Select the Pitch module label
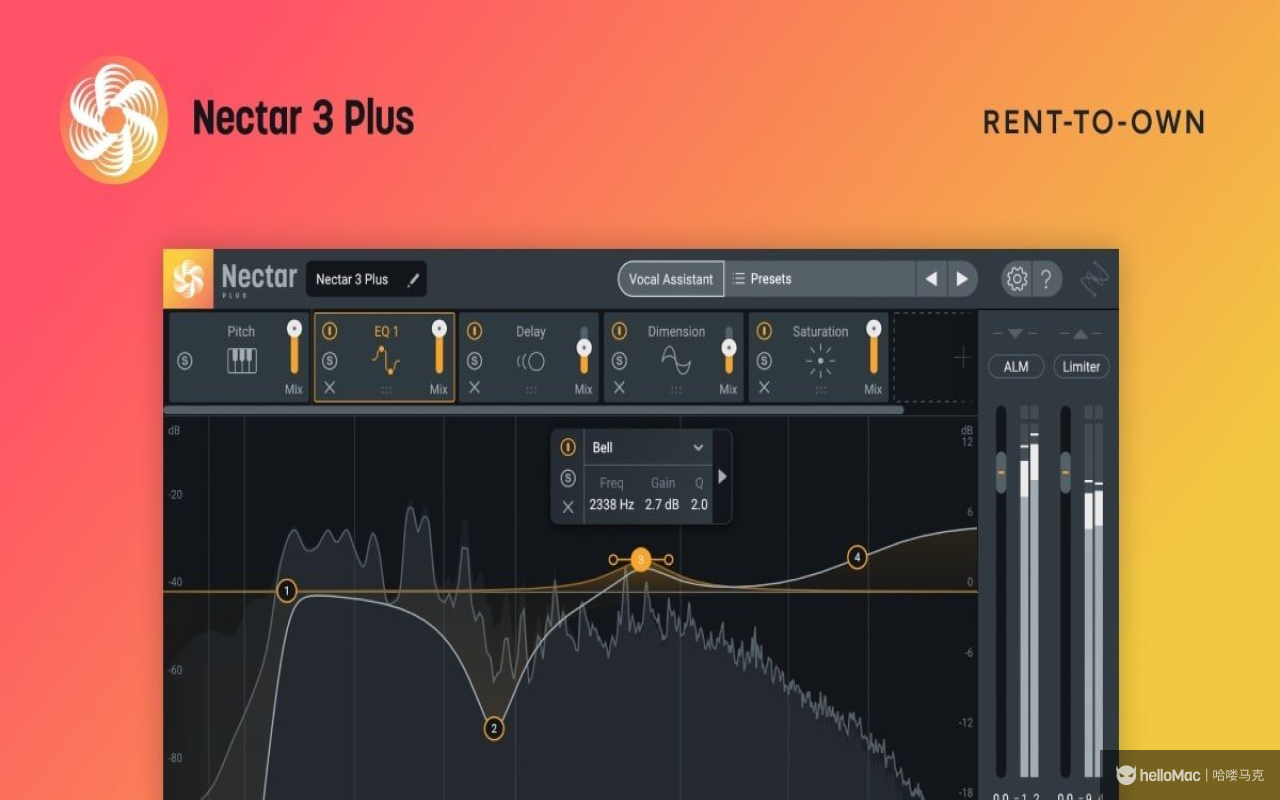Viewport: 1280px width, 800px height. (241, 331)
